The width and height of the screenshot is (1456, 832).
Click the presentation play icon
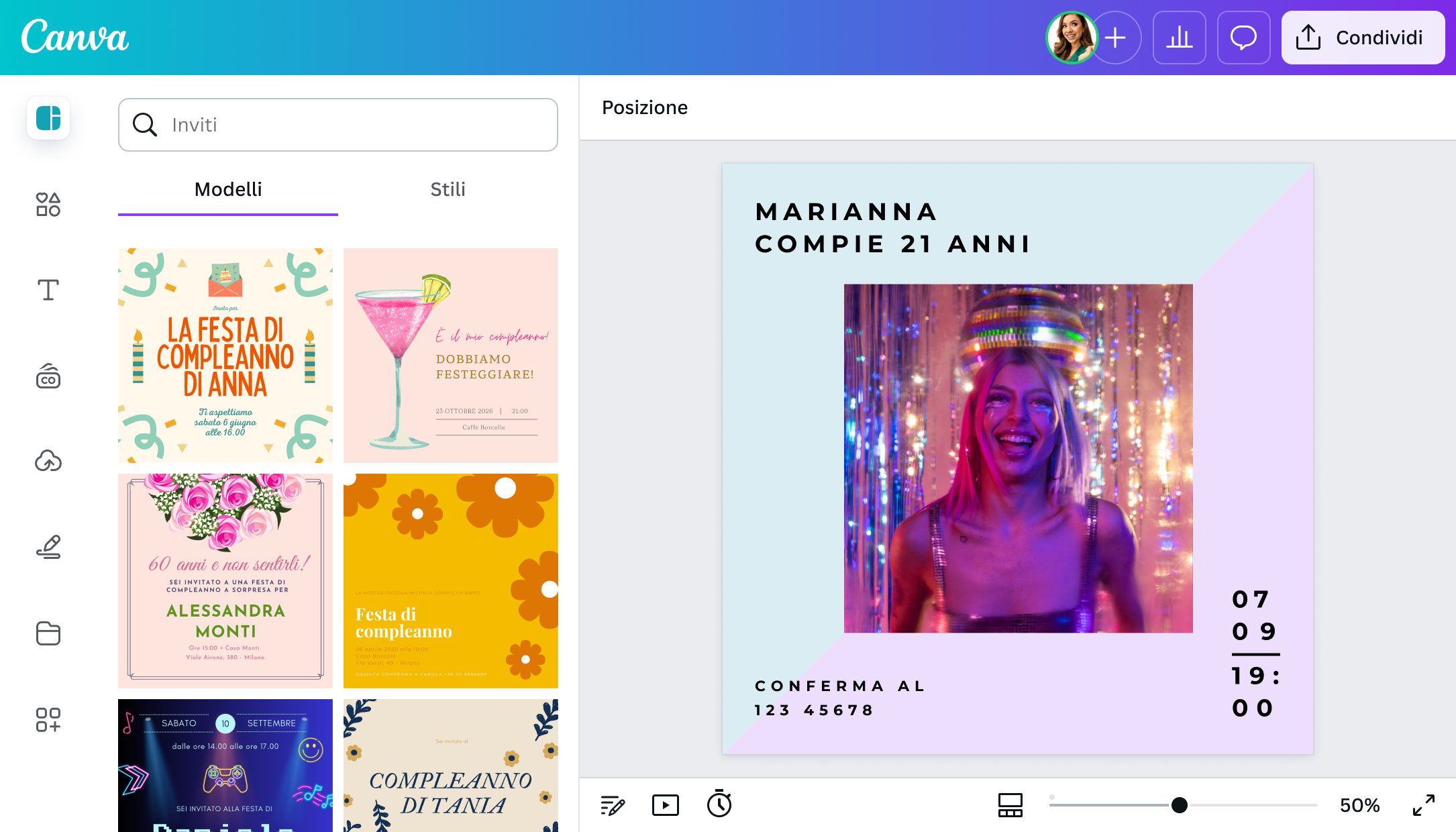point(666,805)
